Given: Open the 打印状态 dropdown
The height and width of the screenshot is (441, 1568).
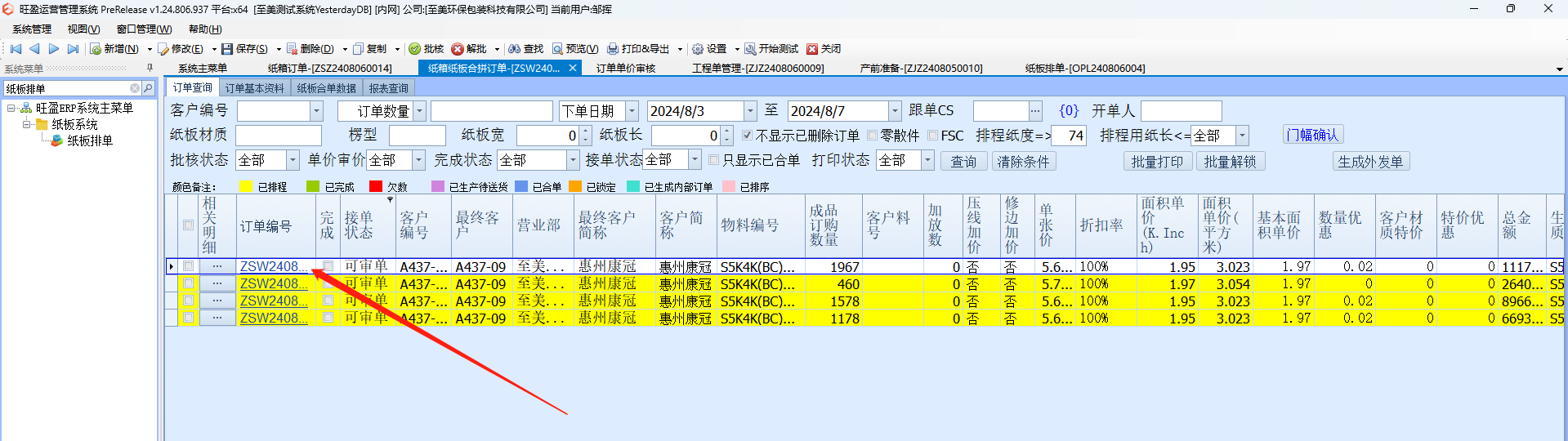Looking at the screenshot, I should coord(927,160).
